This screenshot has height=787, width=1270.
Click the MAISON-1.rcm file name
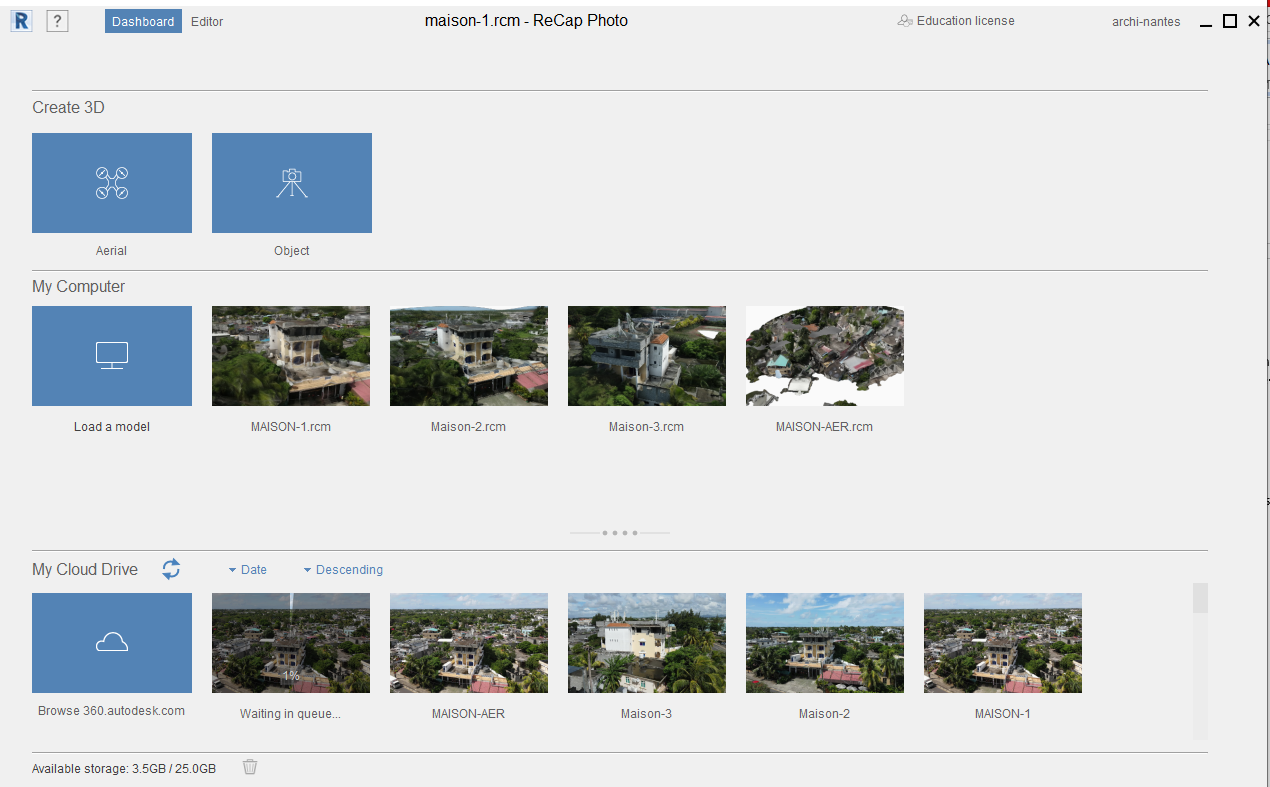291,427
